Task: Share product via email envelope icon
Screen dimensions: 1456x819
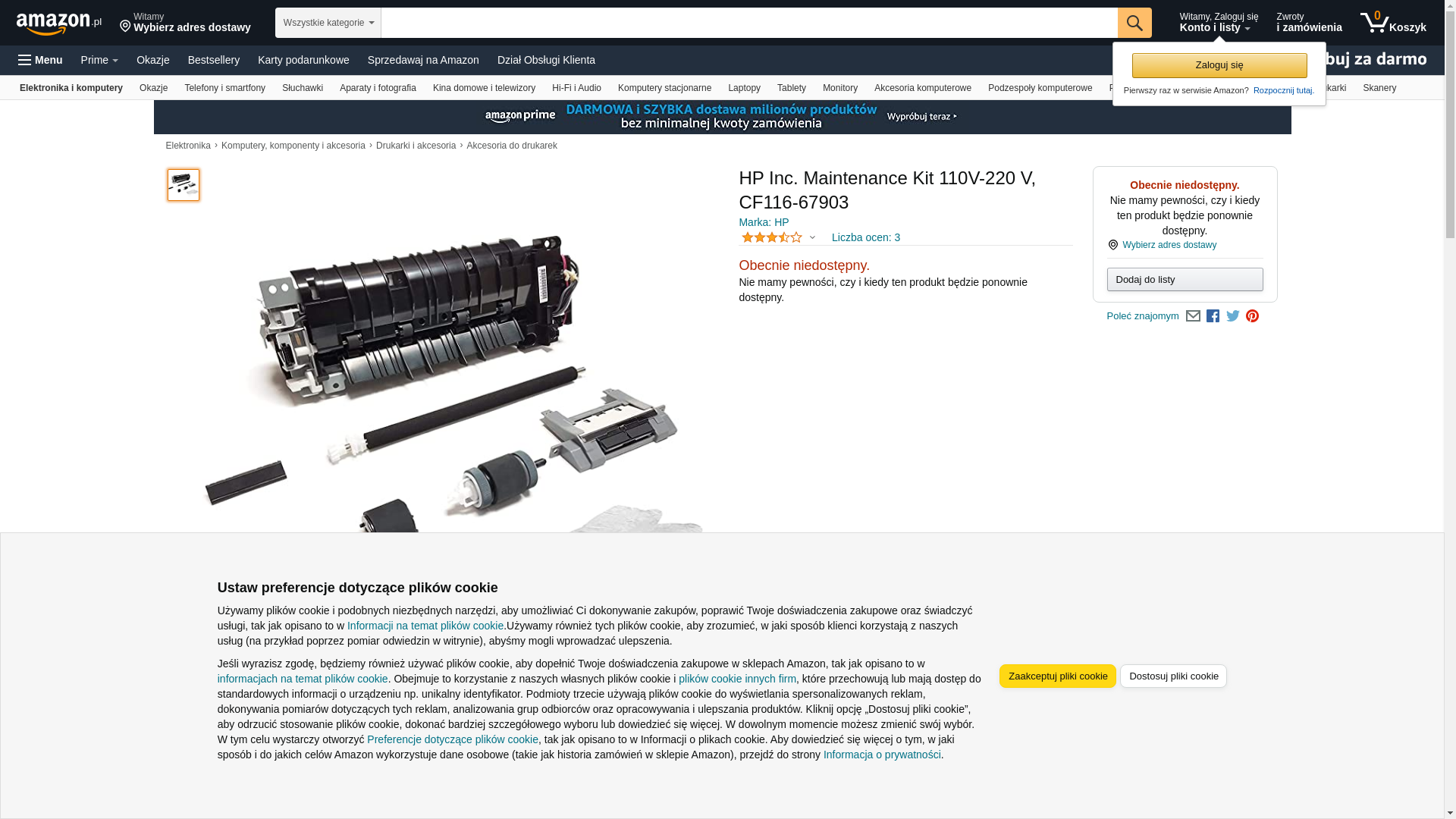Action: coord(1193,316)
